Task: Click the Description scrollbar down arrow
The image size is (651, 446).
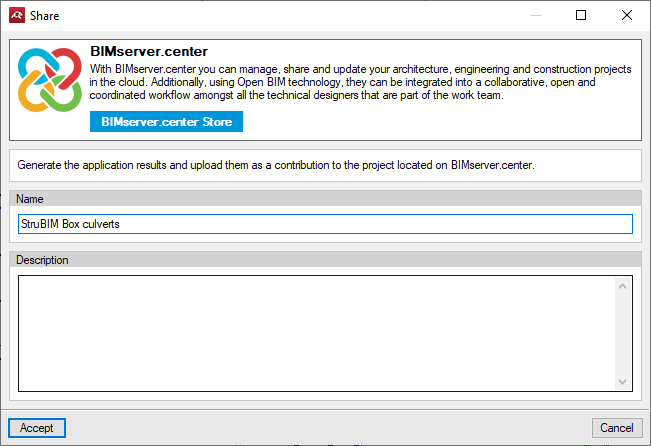Action: 622,382
